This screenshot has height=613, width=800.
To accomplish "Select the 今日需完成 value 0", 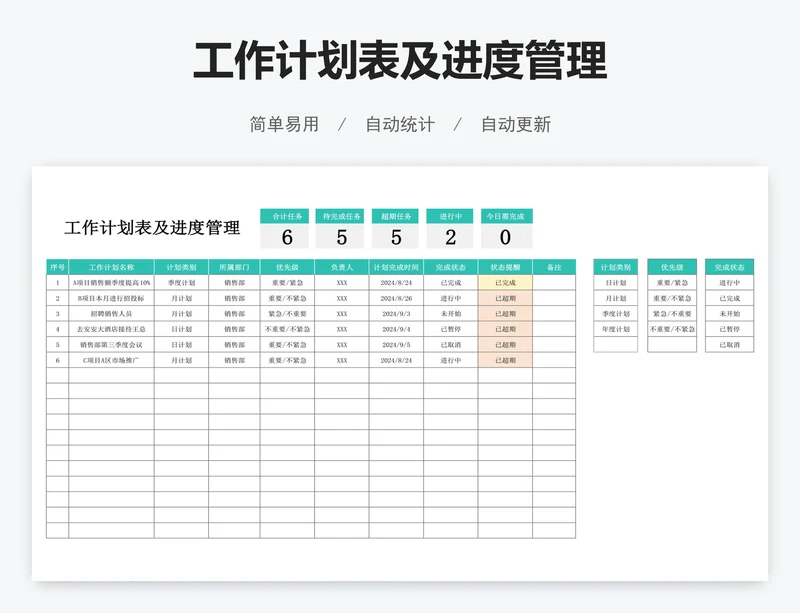I will coord(505,237).
